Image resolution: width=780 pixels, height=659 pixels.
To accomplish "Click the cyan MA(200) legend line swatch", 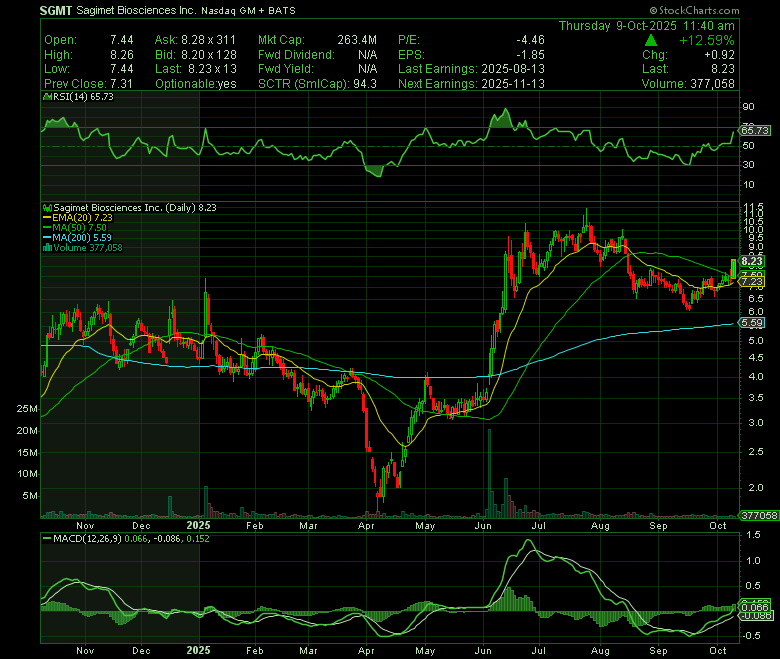I will click(47, 238).
